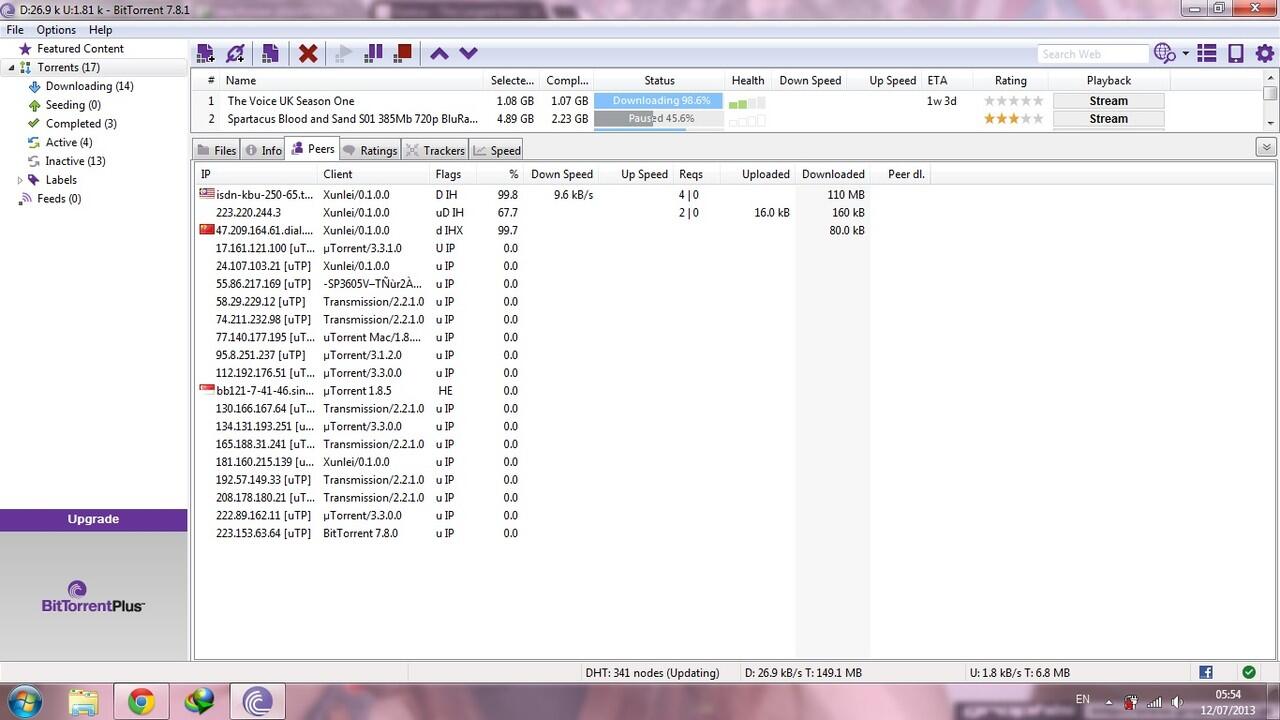Move torrent down in queue
This screenshot has height=720, width=1280.
coord(468,54)
